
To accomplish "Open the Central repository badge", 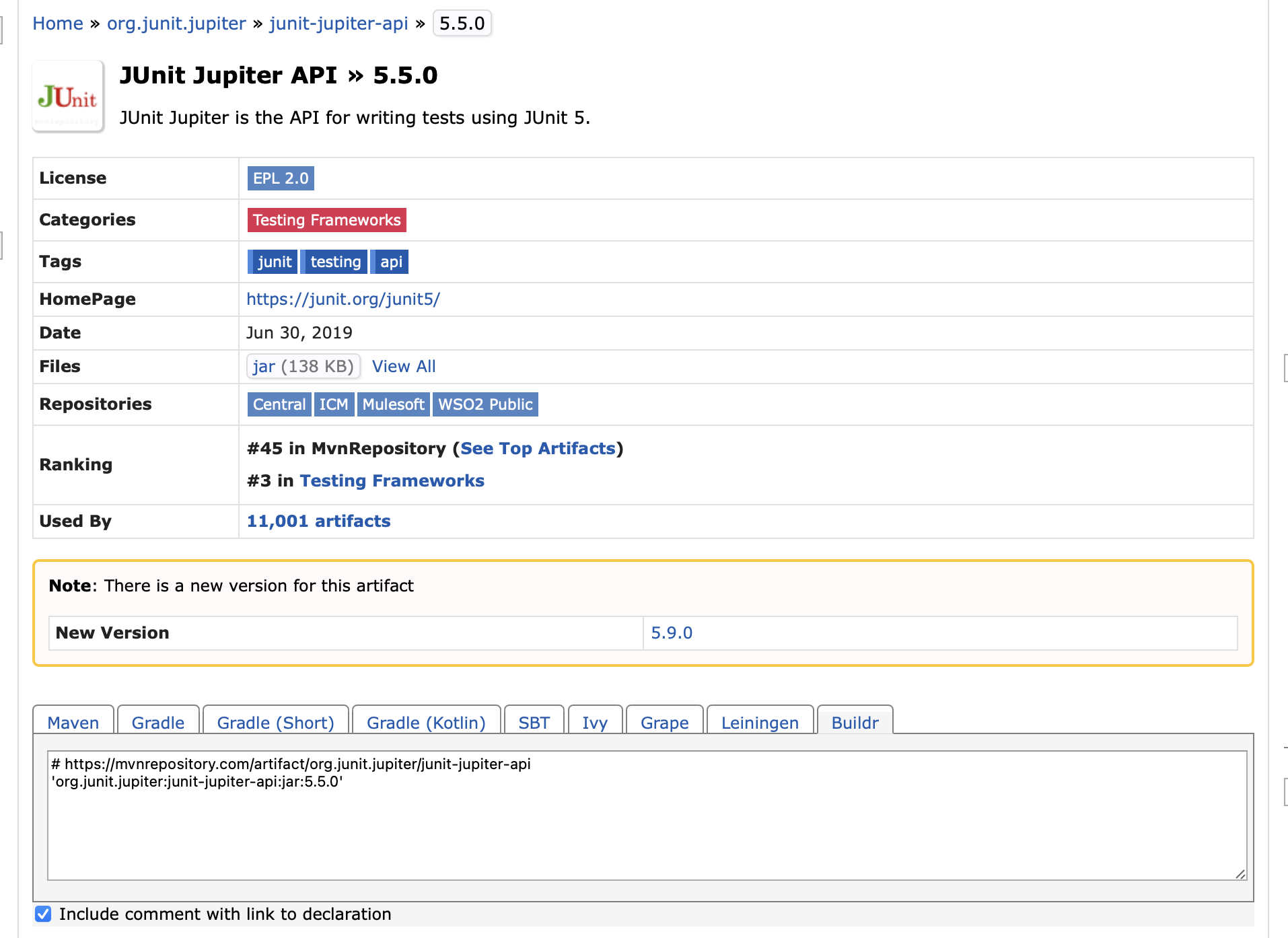I will tap(279, 404).
